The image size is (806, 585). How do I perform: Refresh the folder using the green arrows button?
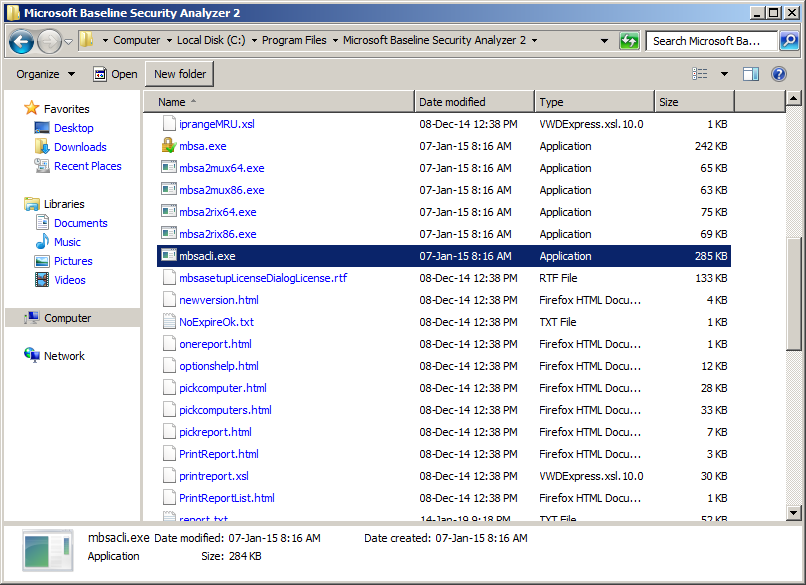click(629, 41)
